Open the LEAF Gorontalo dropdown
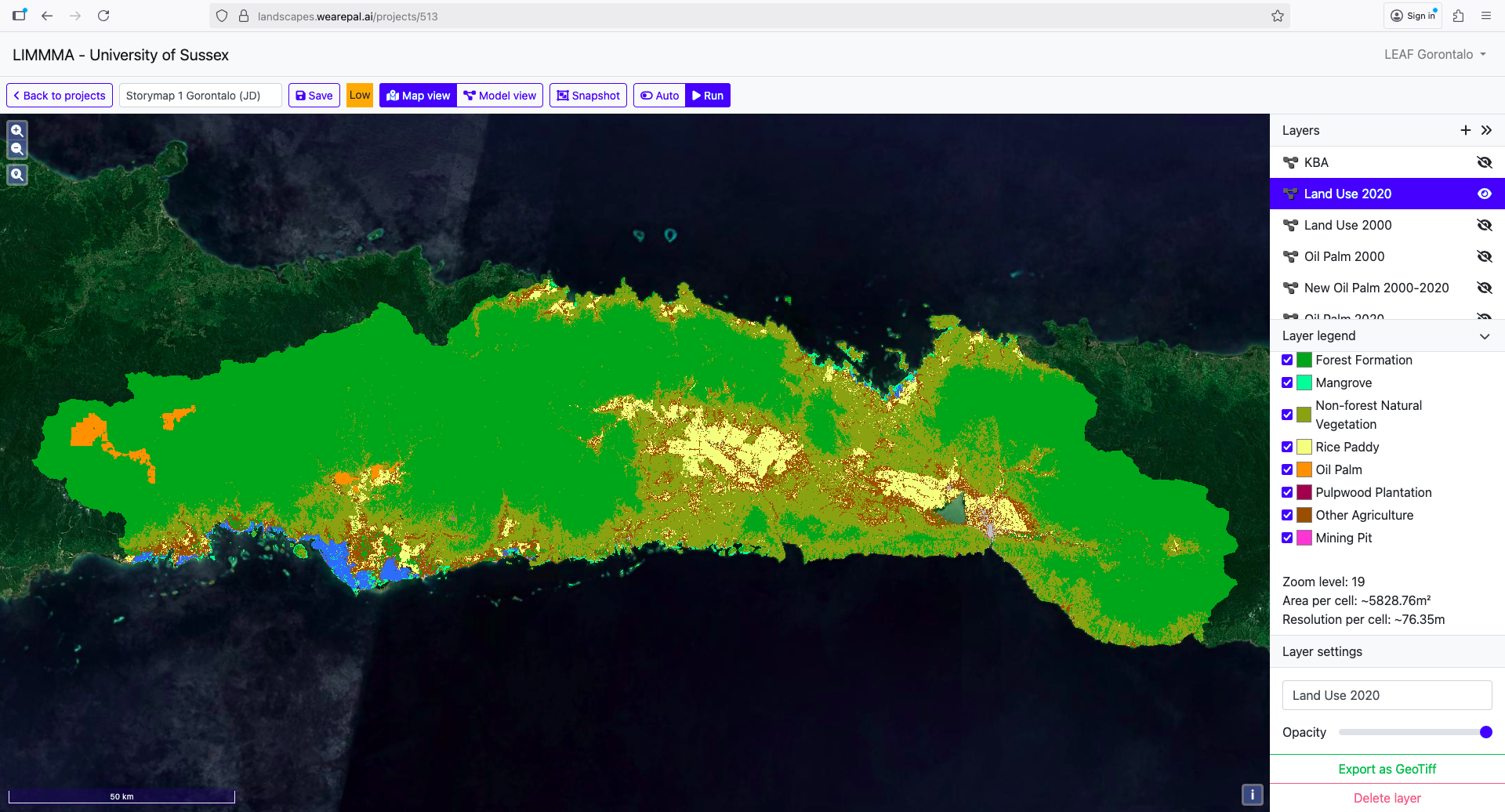This screenshot has height=812, width=1505. [x=1434, y=54]
